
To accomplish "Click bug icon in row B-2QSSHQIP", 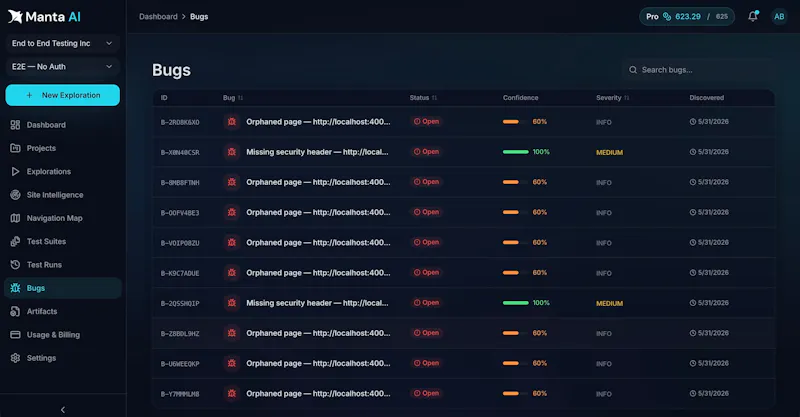I will point(232,303).
